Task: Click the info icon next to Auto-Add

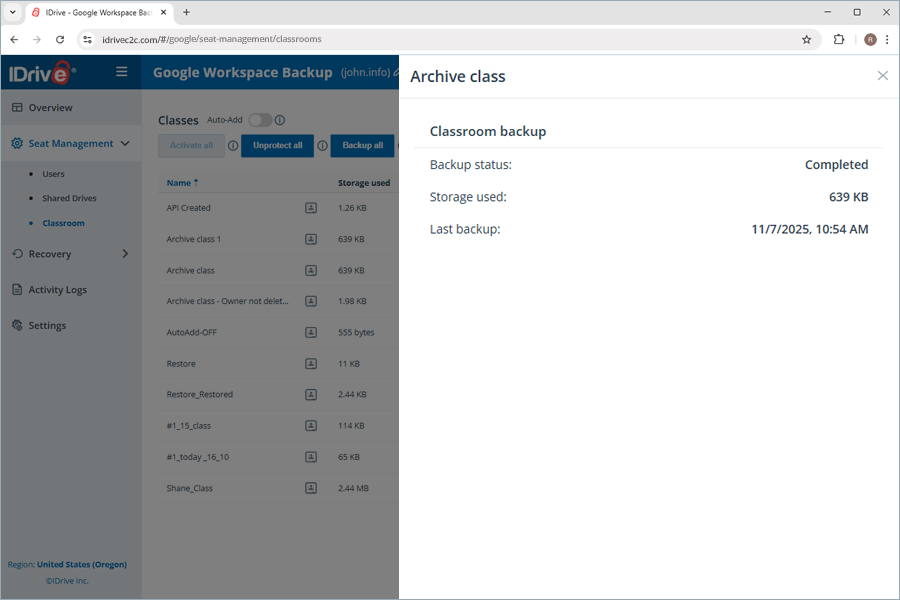Action: (x=279, y=120)
